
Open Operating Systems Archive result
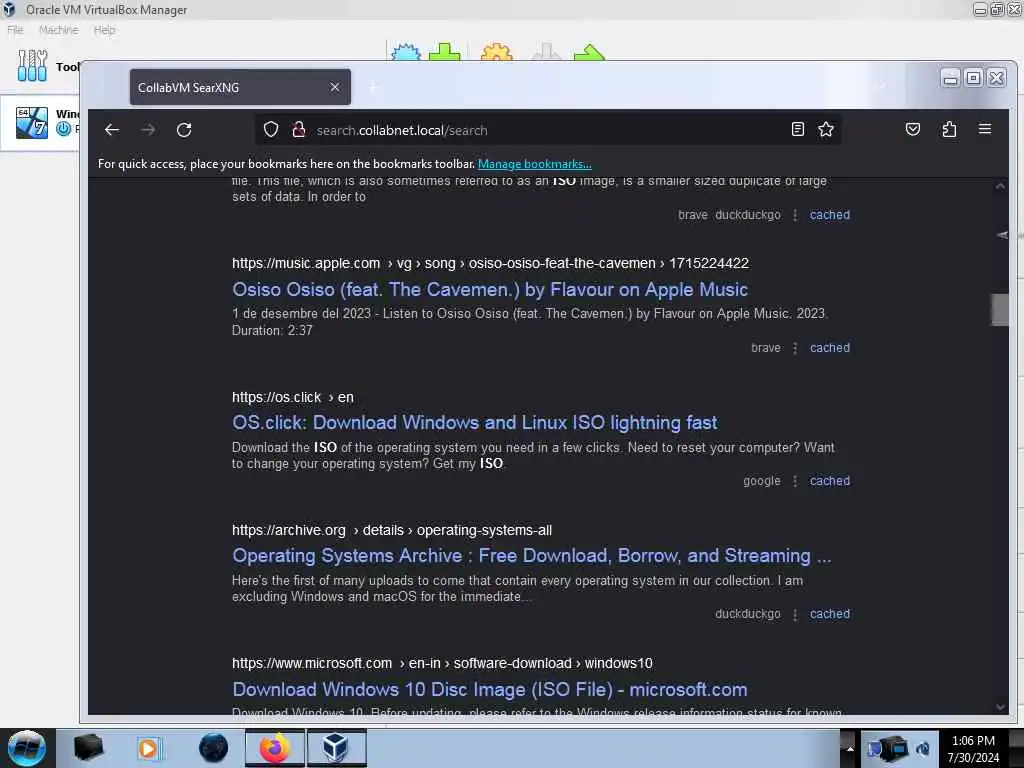point(532,556)
